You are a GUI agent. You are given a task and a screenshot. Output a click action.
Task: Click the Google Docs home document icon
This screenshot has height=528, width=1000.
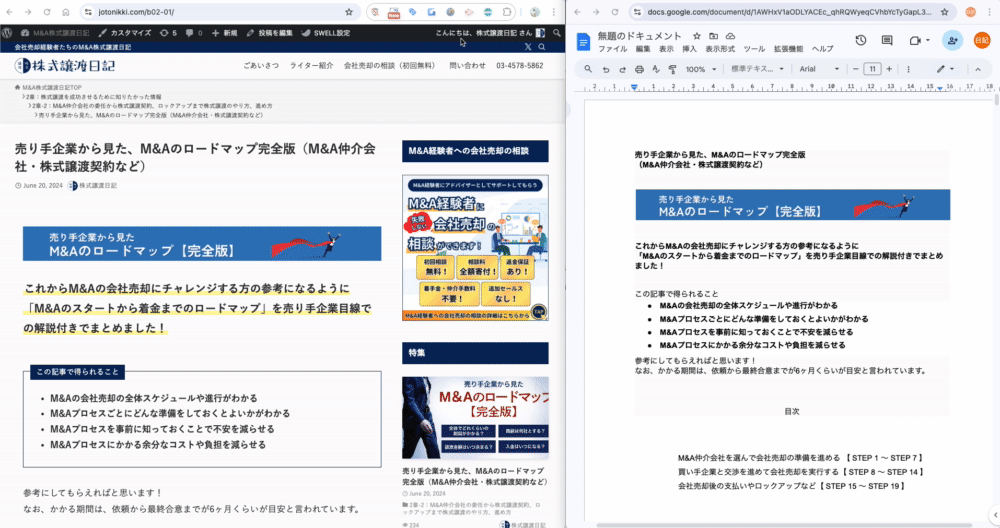pyautogui.click(x=583, y=41)
